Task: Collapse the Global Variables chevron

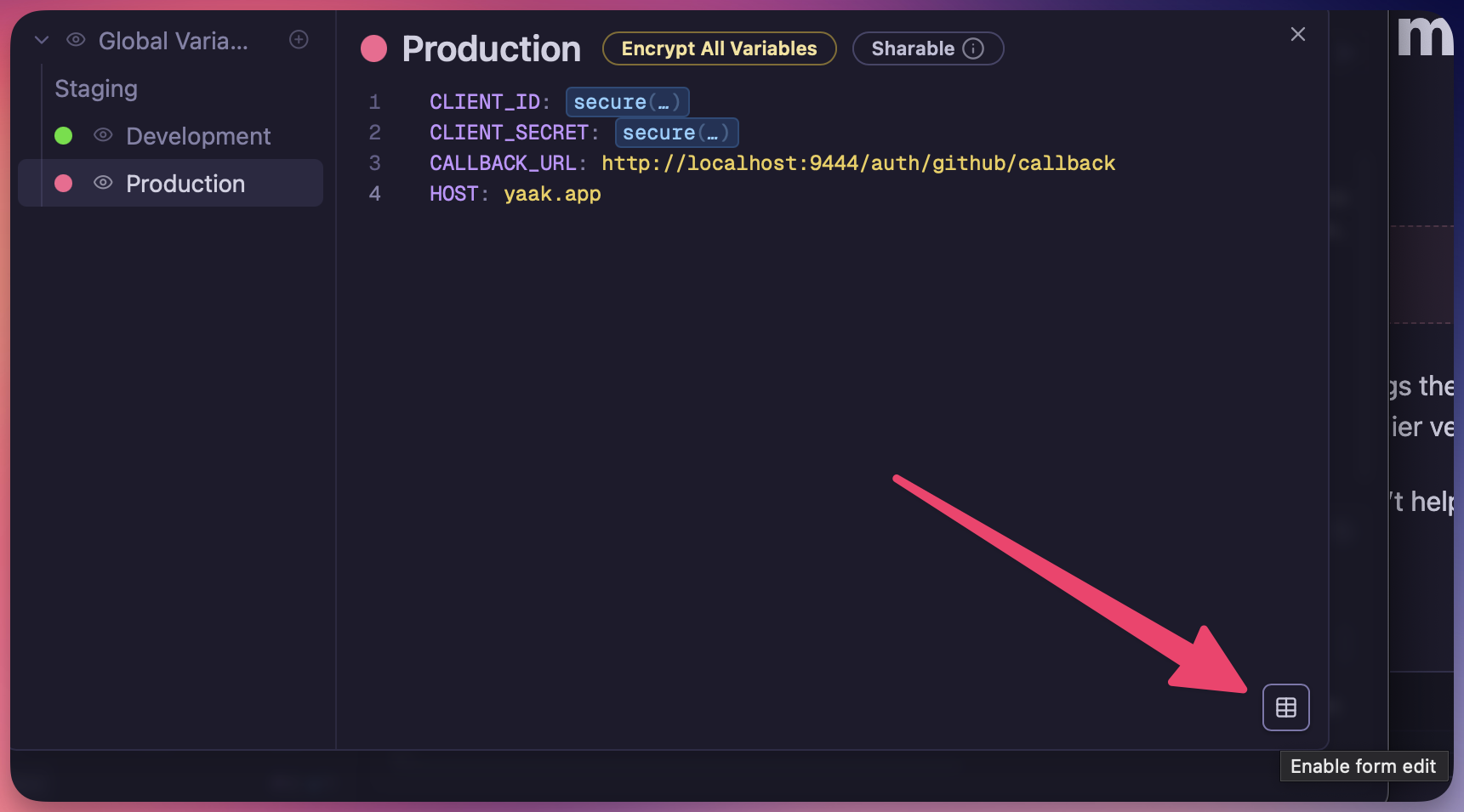Action: 42,40
